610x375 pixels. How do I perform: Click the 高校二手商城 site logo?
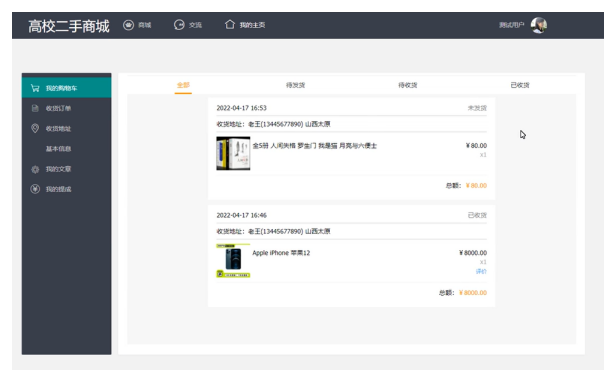click(x=68, y=26)
